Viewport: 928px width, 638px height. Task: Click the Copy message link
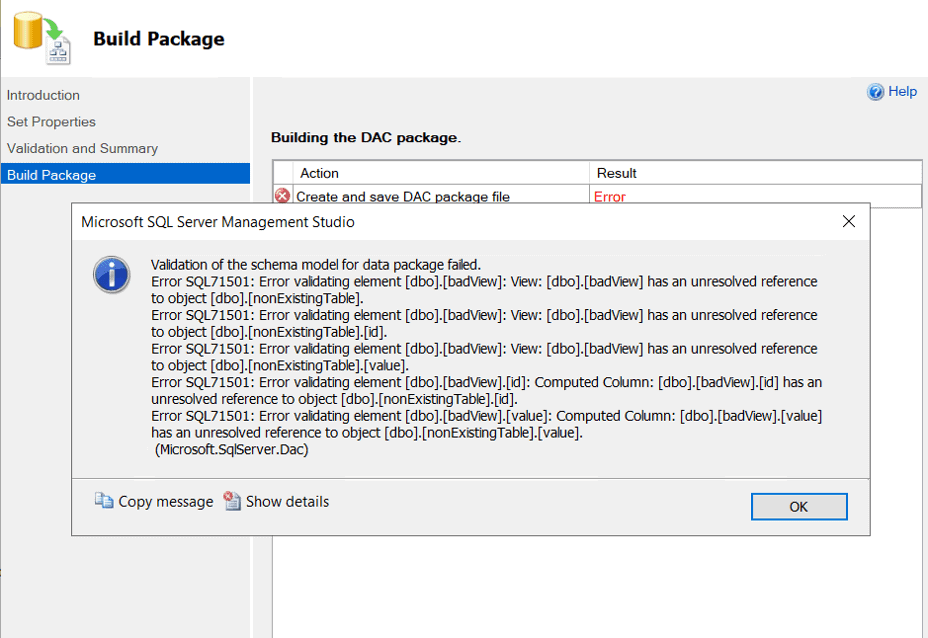coord(166,502)
